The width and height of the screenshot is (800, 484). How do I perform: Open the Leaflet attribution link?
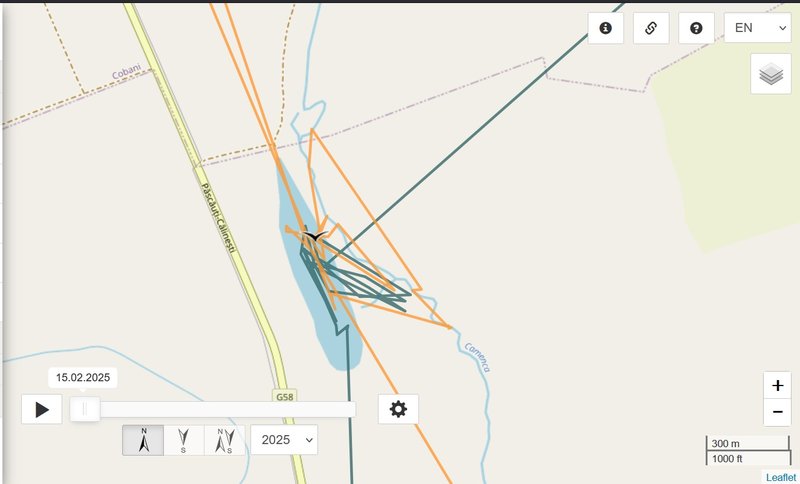pos(781,477)
